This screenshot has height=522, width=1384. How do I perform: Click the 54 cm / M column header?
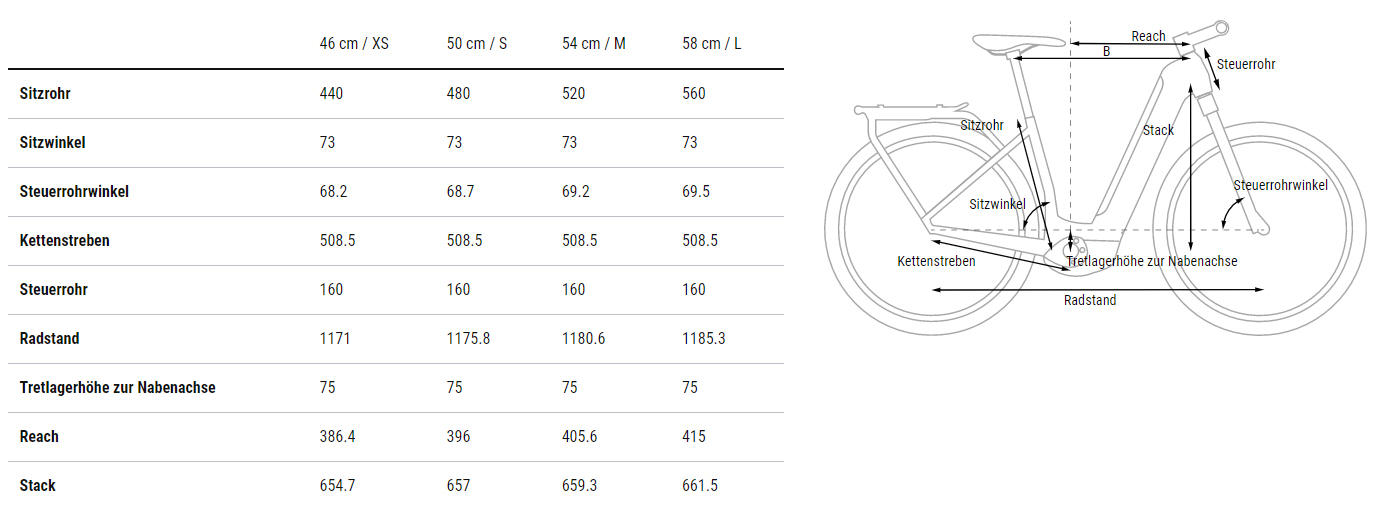594,44
